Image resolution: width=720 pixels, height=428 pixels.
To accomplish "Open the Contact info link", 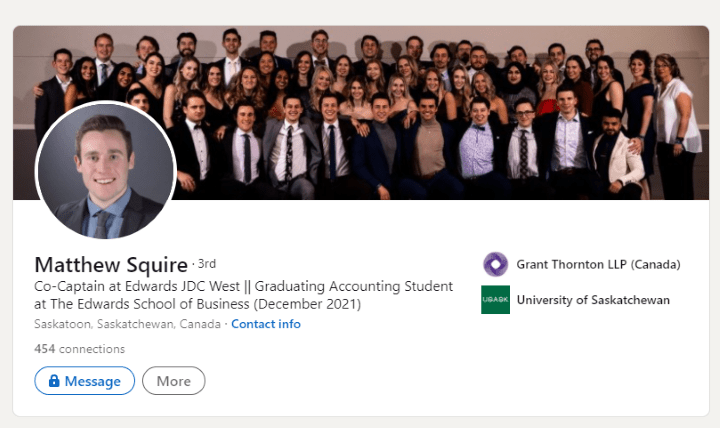I will [266, 324].
